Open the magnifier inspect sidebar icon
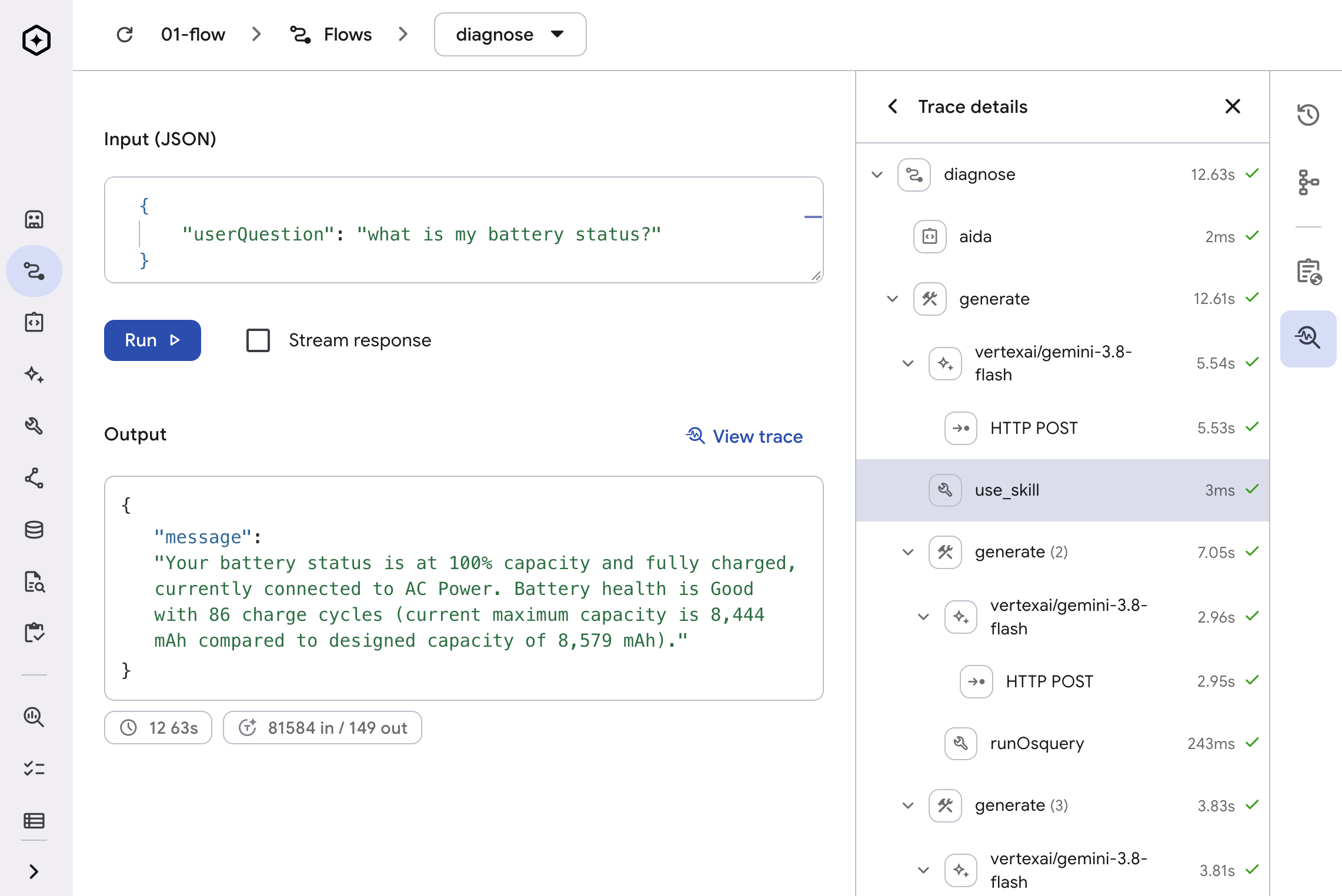Viewport: 1342px width, 896px height. pos(34,717)
